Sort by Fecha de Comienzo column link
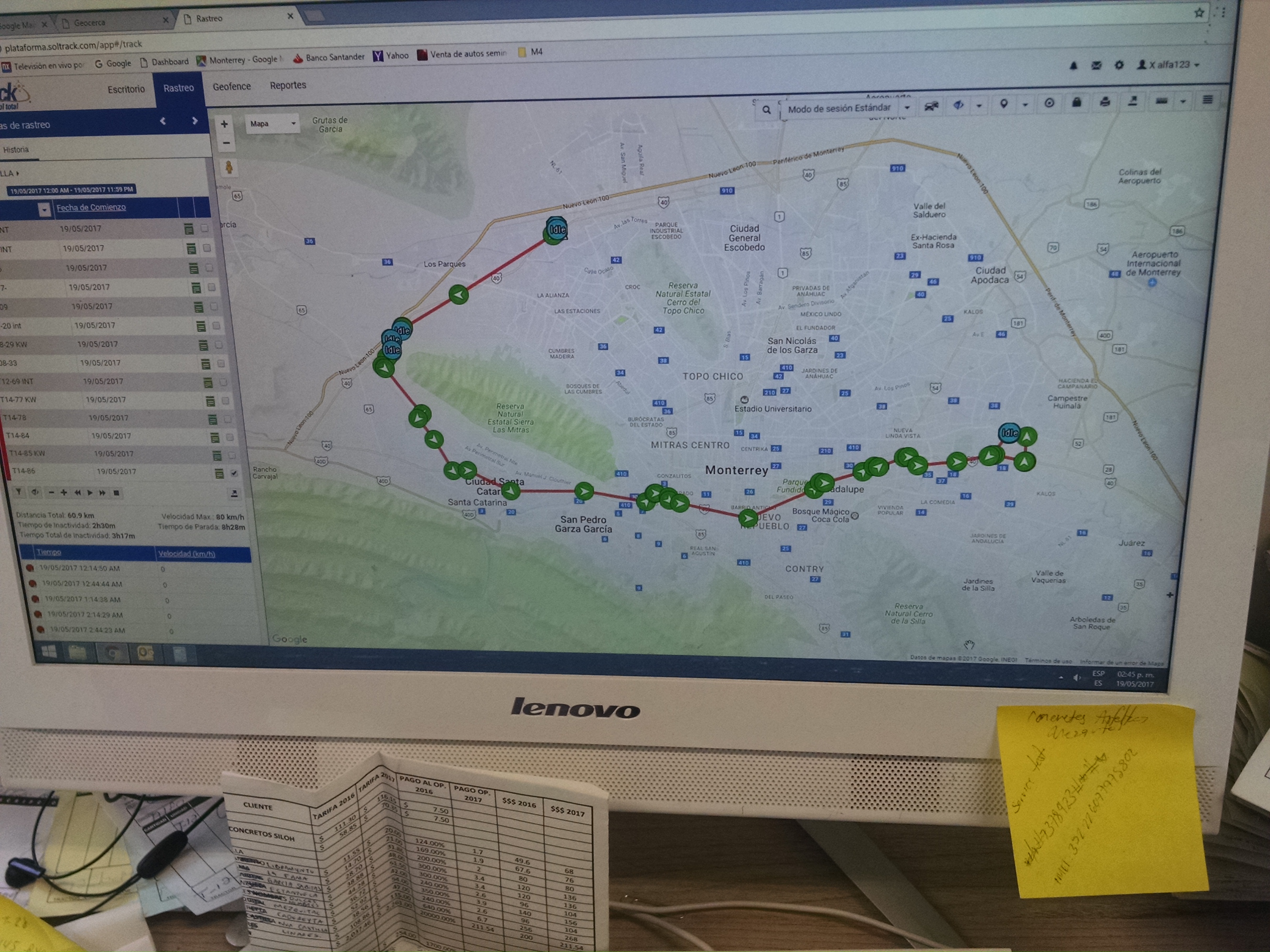The width and height of the screenshot is (1270, 952). (91, 207)
